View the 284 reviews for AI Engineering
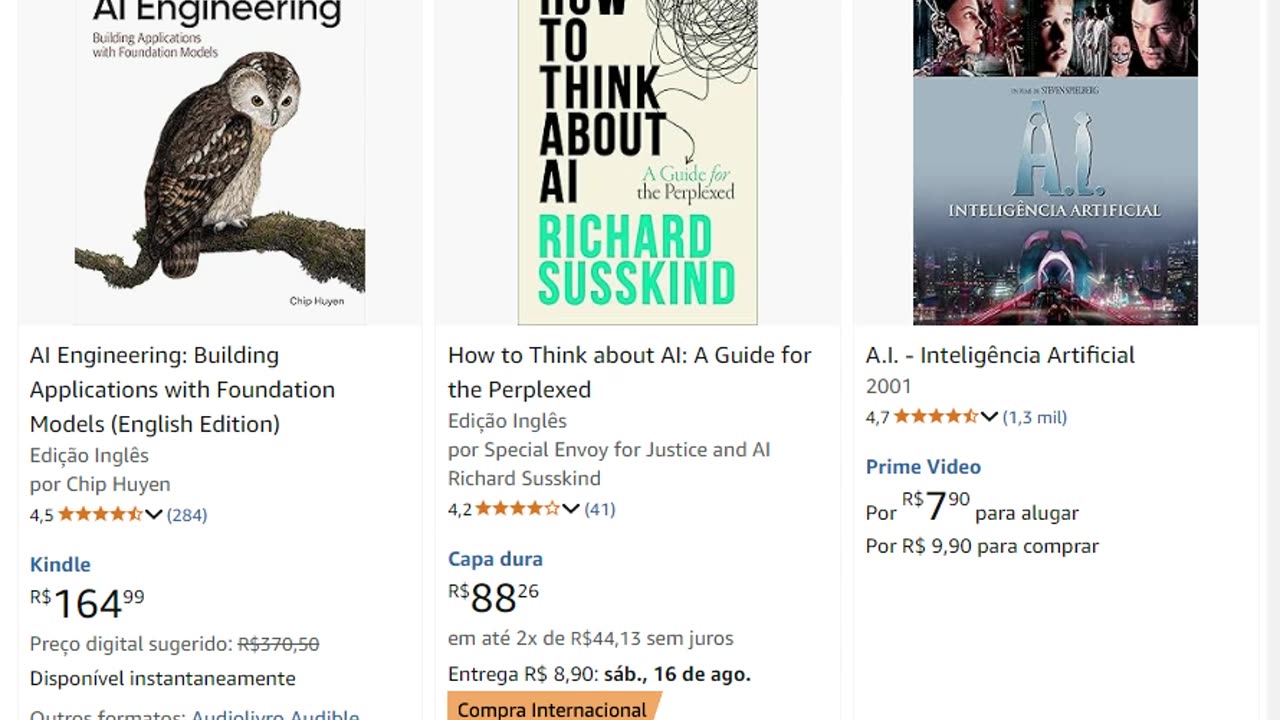This screenshot has height=720, width=1280. coord(187,515)
